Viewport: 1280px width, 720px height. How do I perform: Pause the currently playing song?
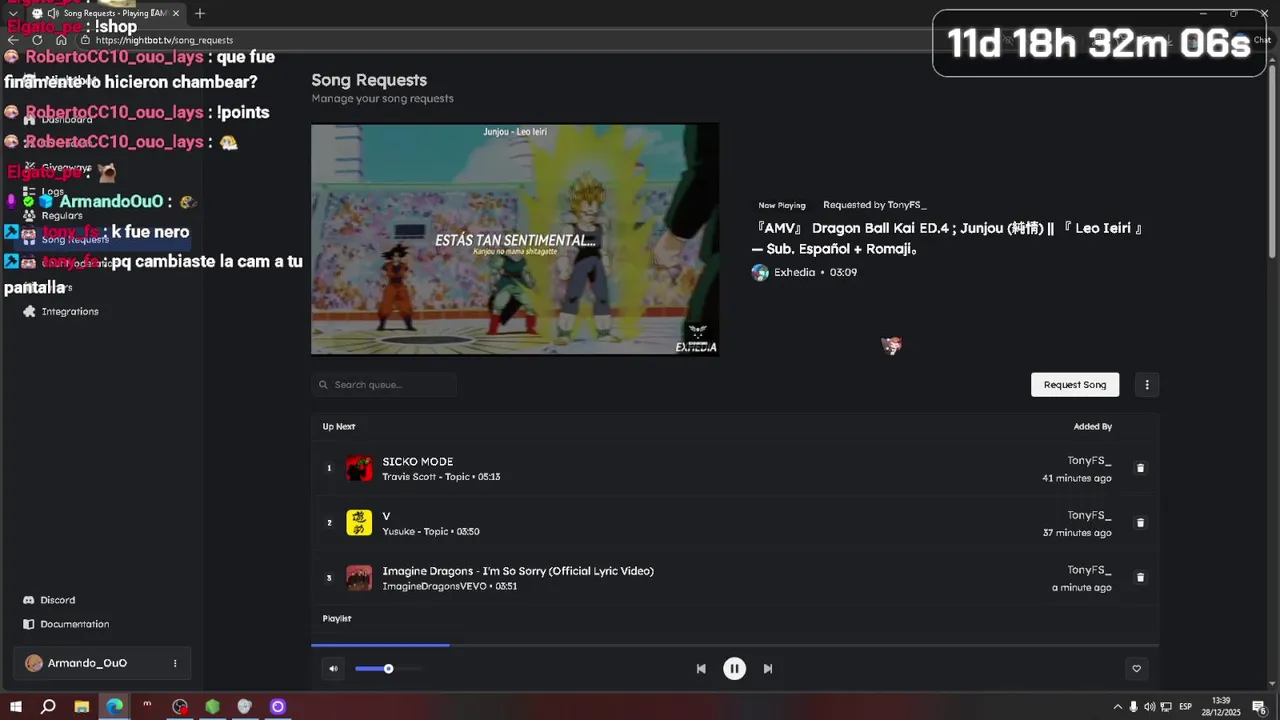(734, 669)
